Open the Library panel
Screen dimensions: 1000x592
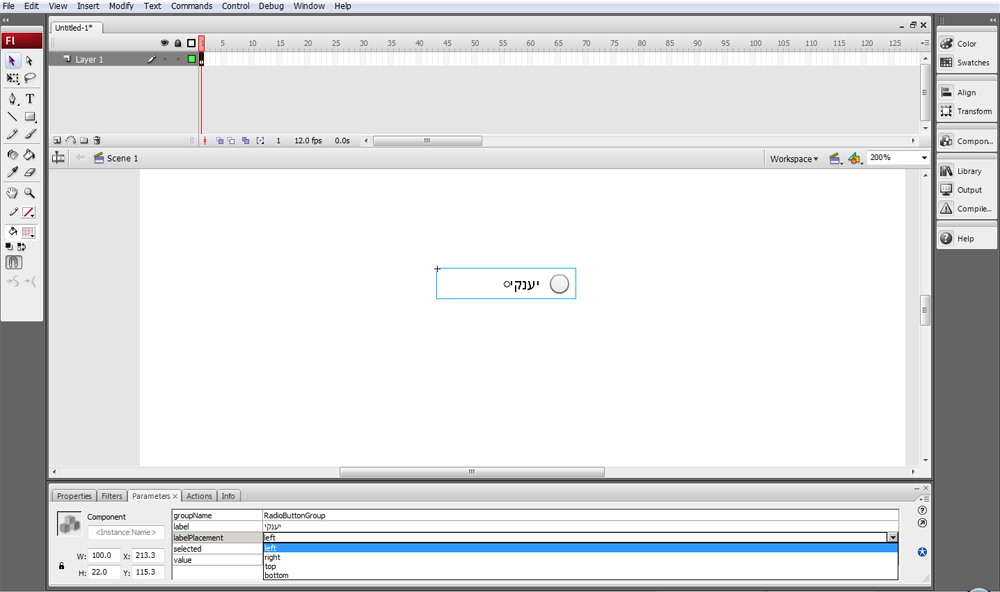966,171
